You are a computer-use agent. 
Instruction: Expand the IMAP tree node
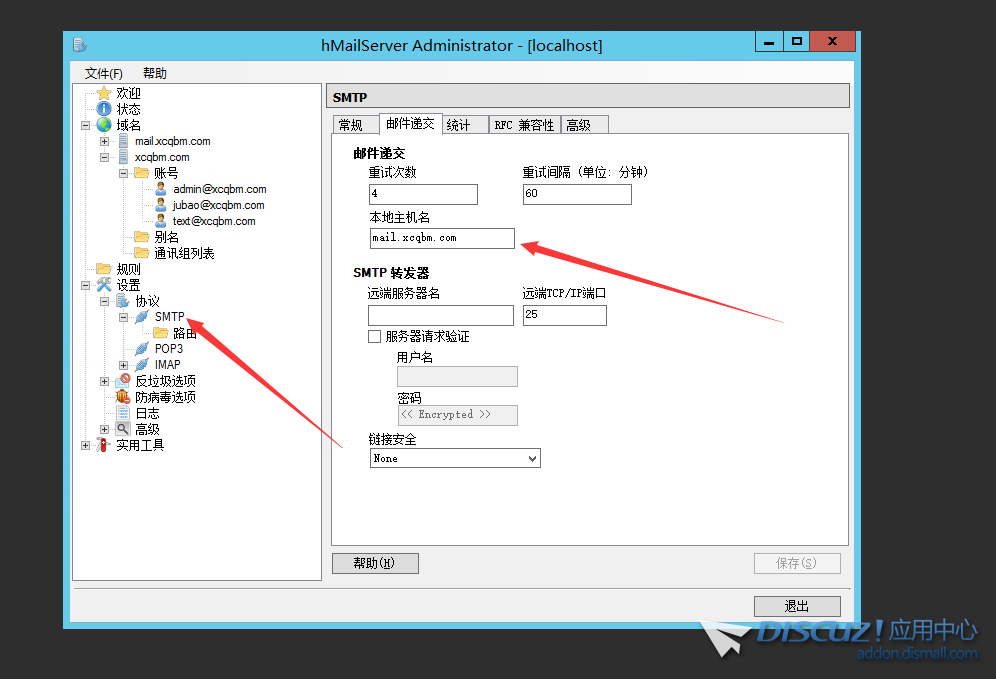point(123,365)
